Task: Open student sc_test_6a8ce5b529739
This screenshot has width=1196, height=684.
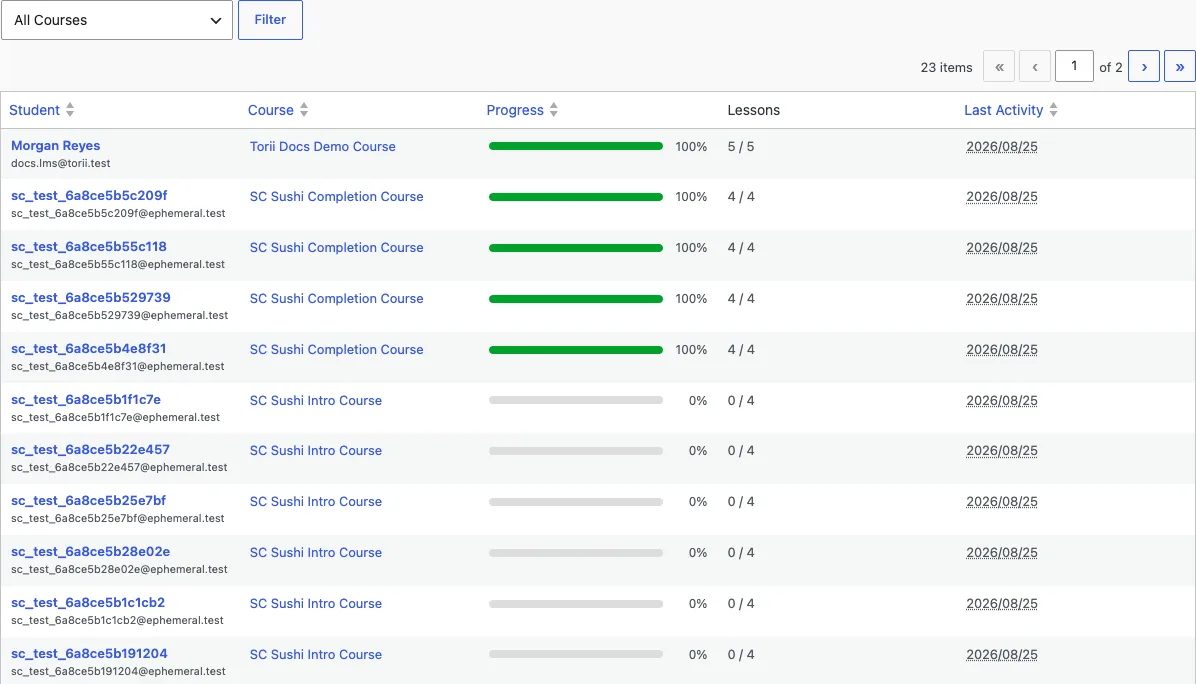Action: click(x=91, y=298)
